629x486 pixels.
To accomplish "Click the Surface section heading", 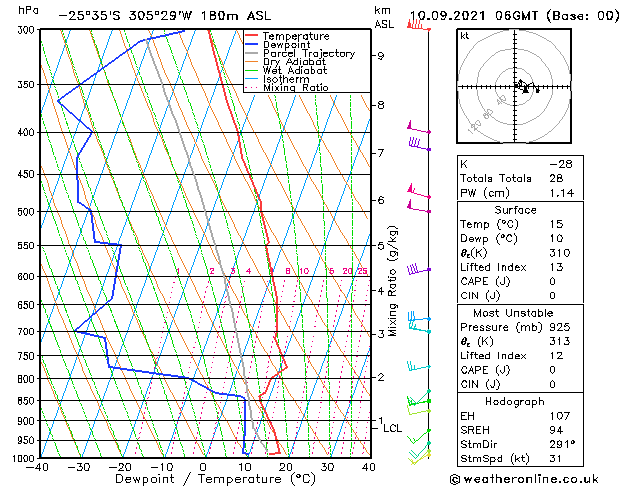I will (515, 210).
